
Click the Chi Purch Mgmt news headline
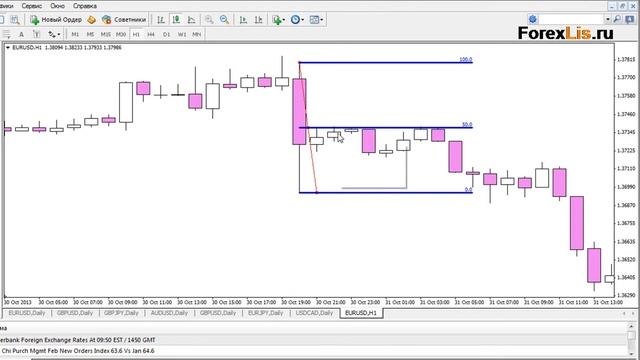point(78,351)
